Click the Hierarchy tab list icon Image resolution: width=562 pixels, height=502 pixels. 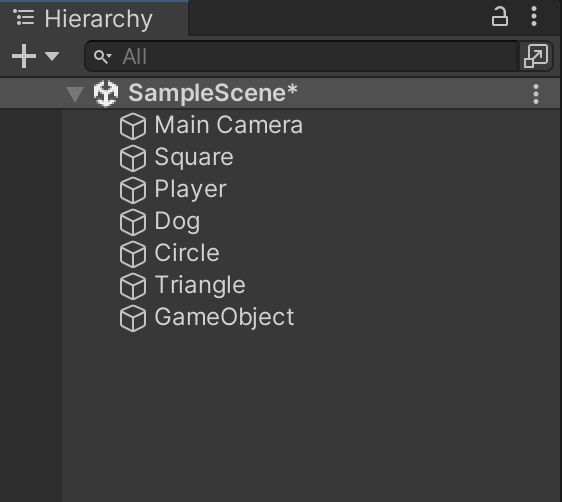pyautogui.click(x=24, y=18)
